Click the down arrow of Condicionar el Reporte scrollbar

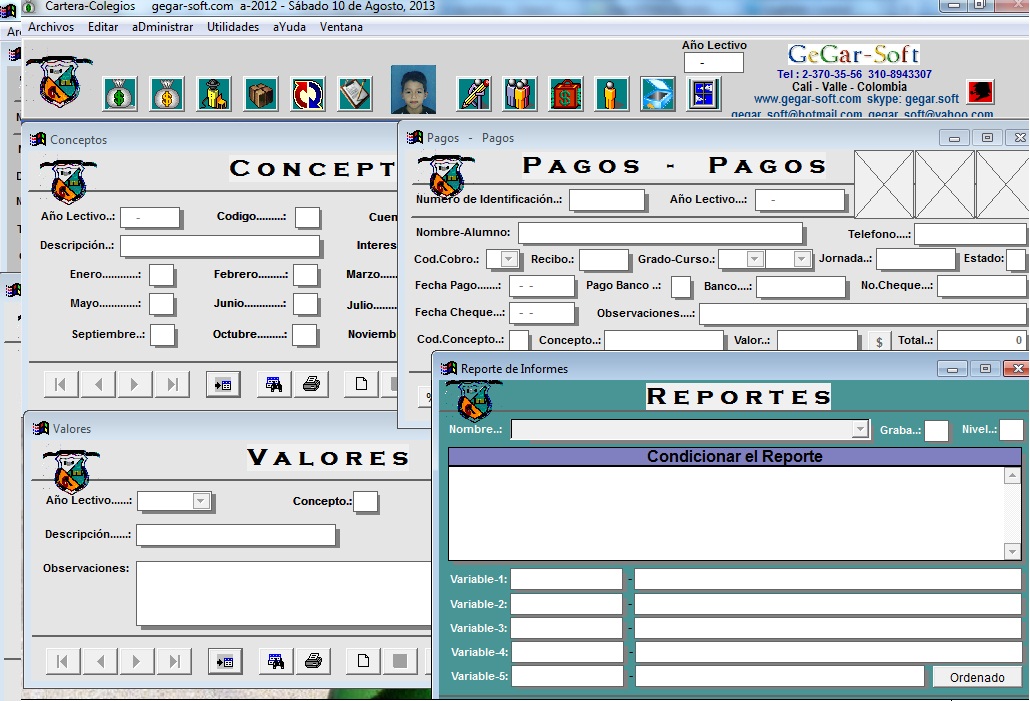pos(1012,552)
